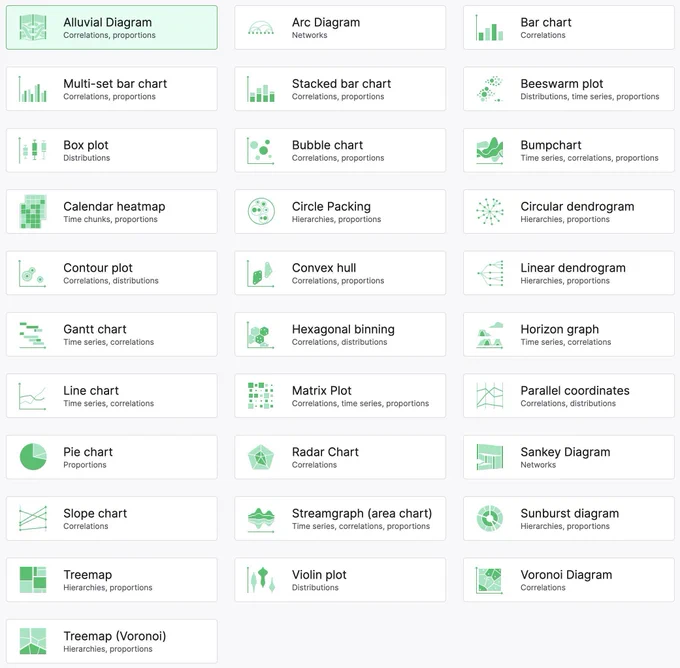The height and width of the screenshot is (668, 680).
Task: Select the Multi-set bar chart icon
Action: pos(33,89)
